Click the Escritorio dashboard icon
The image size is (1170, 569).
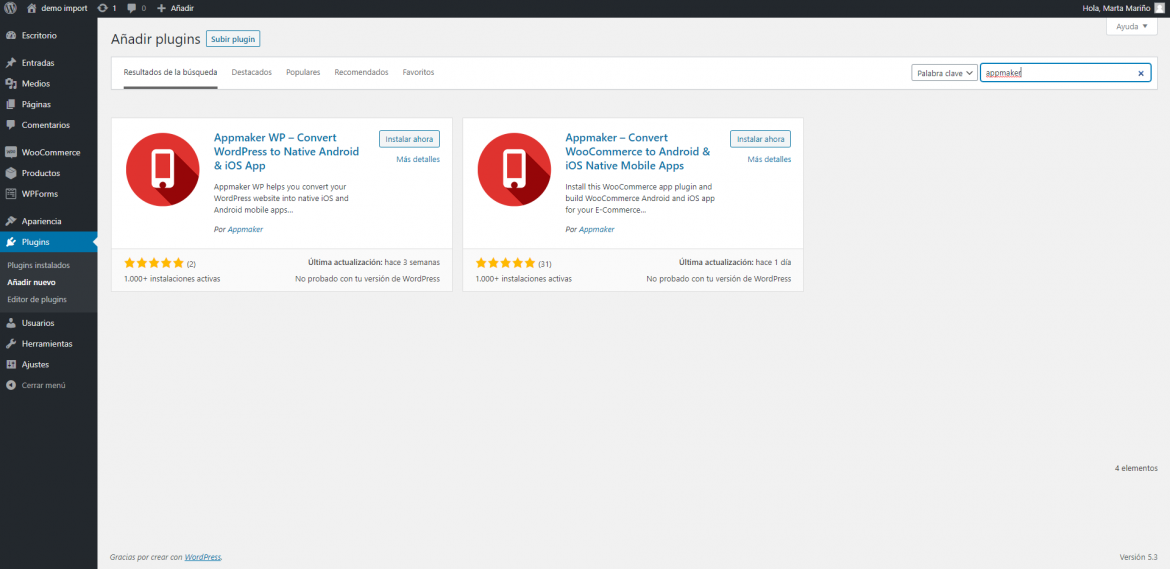10,35
